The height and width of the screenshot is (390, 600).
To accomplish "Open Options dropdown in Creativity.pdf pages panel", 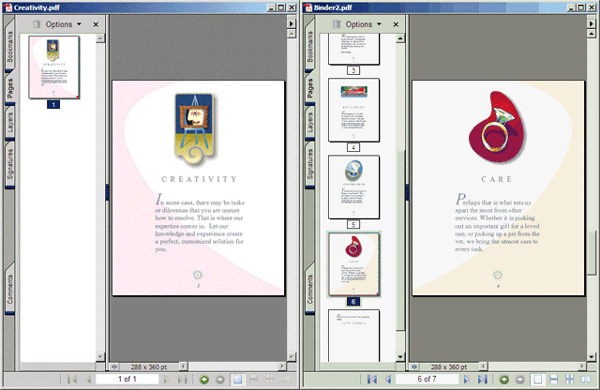I will point(63,24).
